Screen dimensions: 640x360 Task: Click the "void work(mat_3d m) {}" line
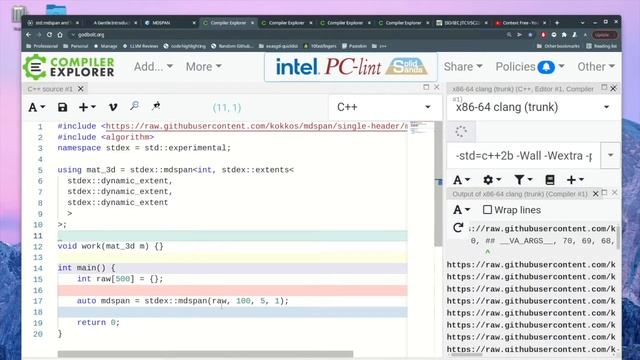click(x=111, y=246)
